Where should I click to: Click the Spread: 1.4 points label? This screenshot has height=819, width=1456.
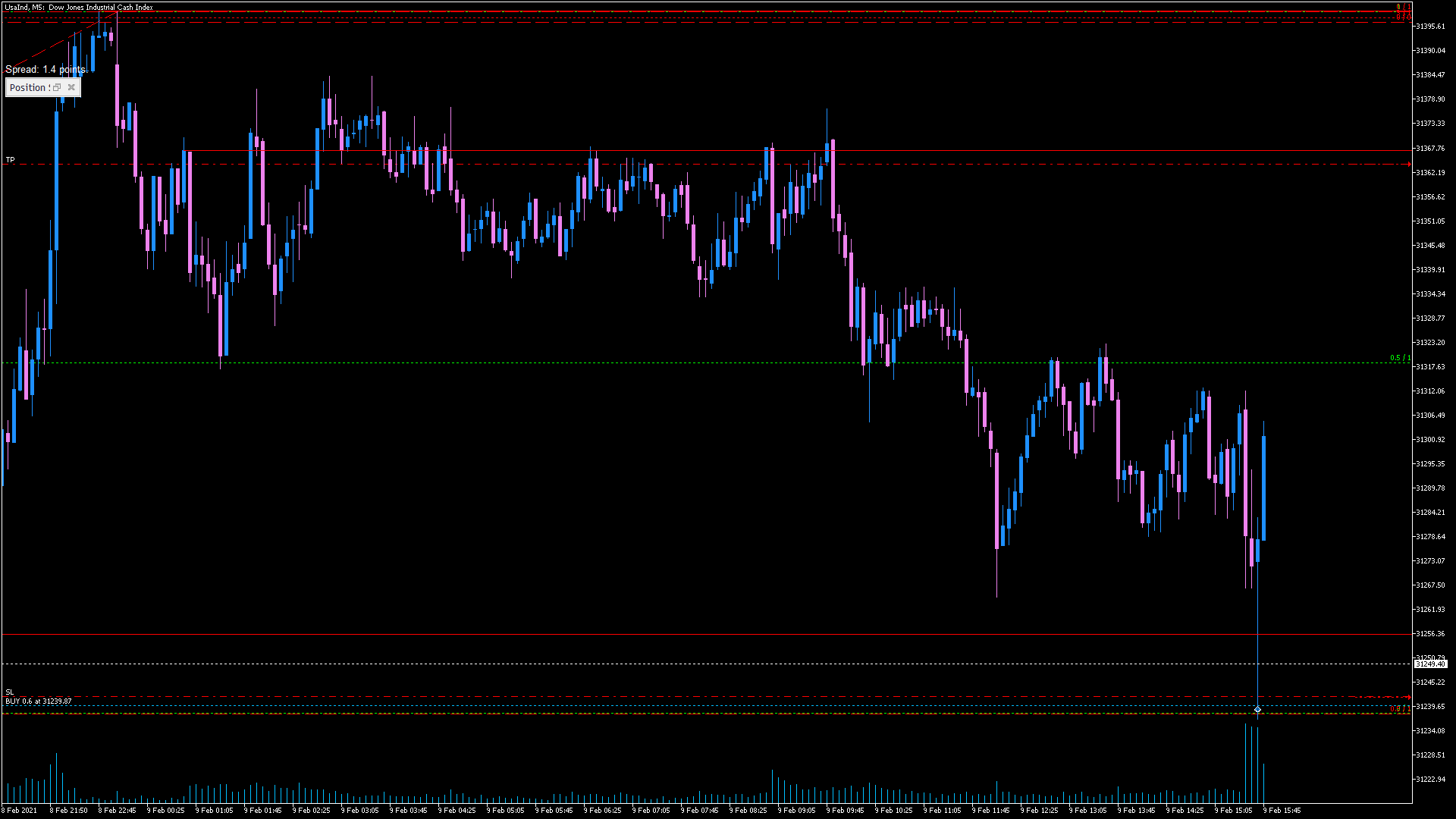(45, 70)
